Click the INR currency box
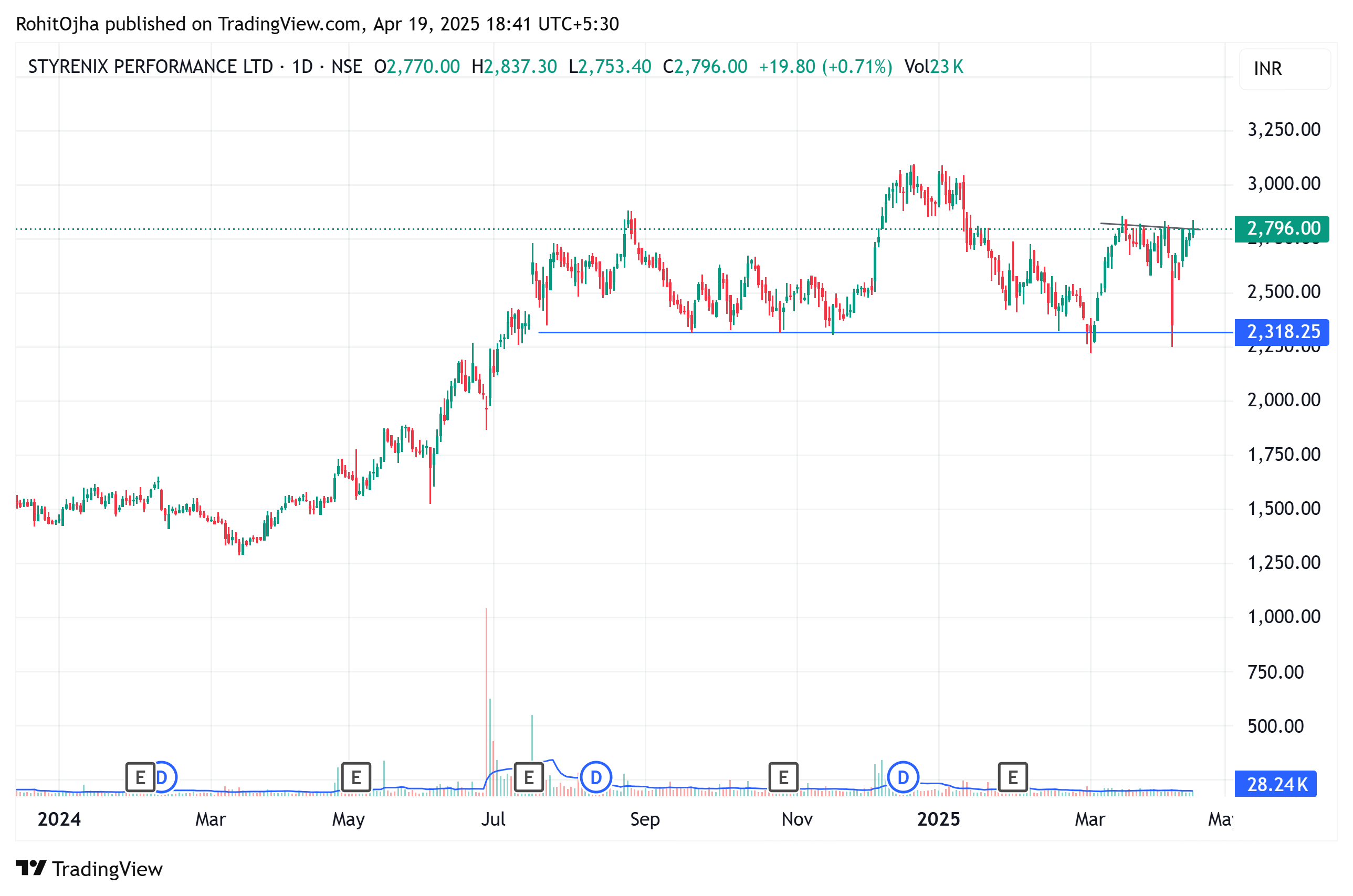The height and width of the screenshot is (896, 1353). 1284,69
